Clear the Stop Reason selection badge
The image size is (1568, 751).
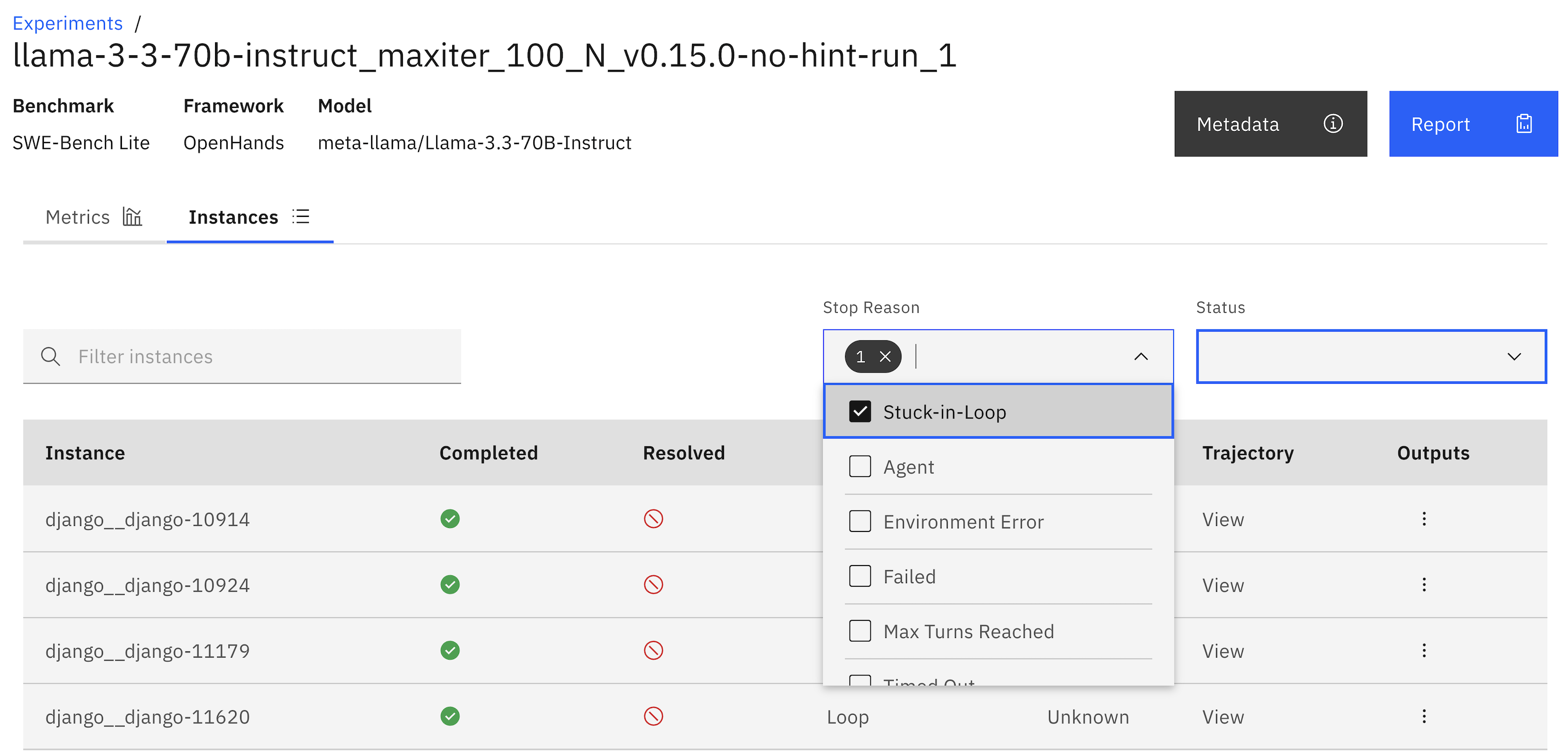[885, 356]
